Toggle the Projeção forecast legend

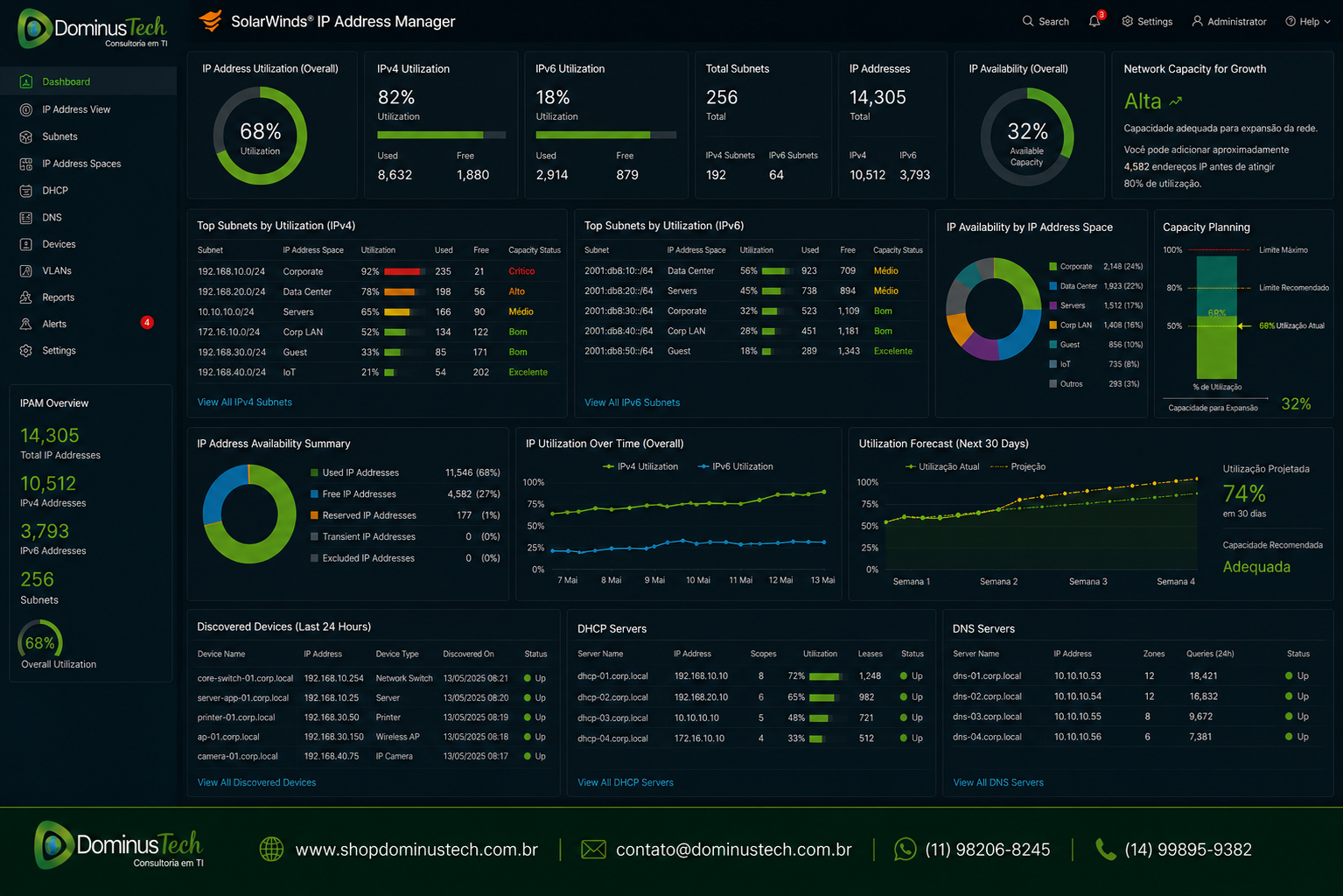[x=1018, y=466]
